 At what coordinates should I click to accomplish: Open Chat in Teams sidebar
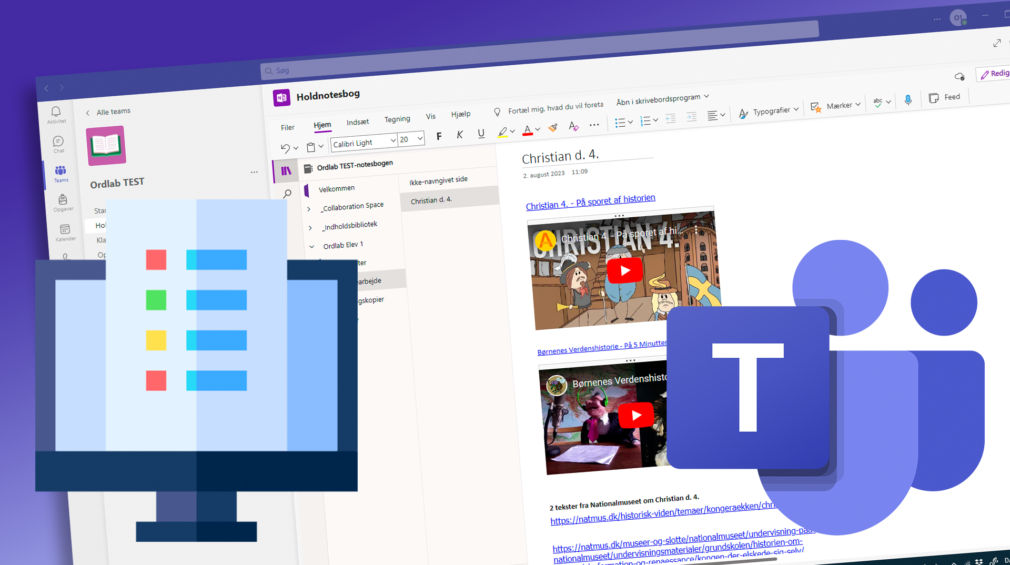pyautogui.click(x=59, y=144)
